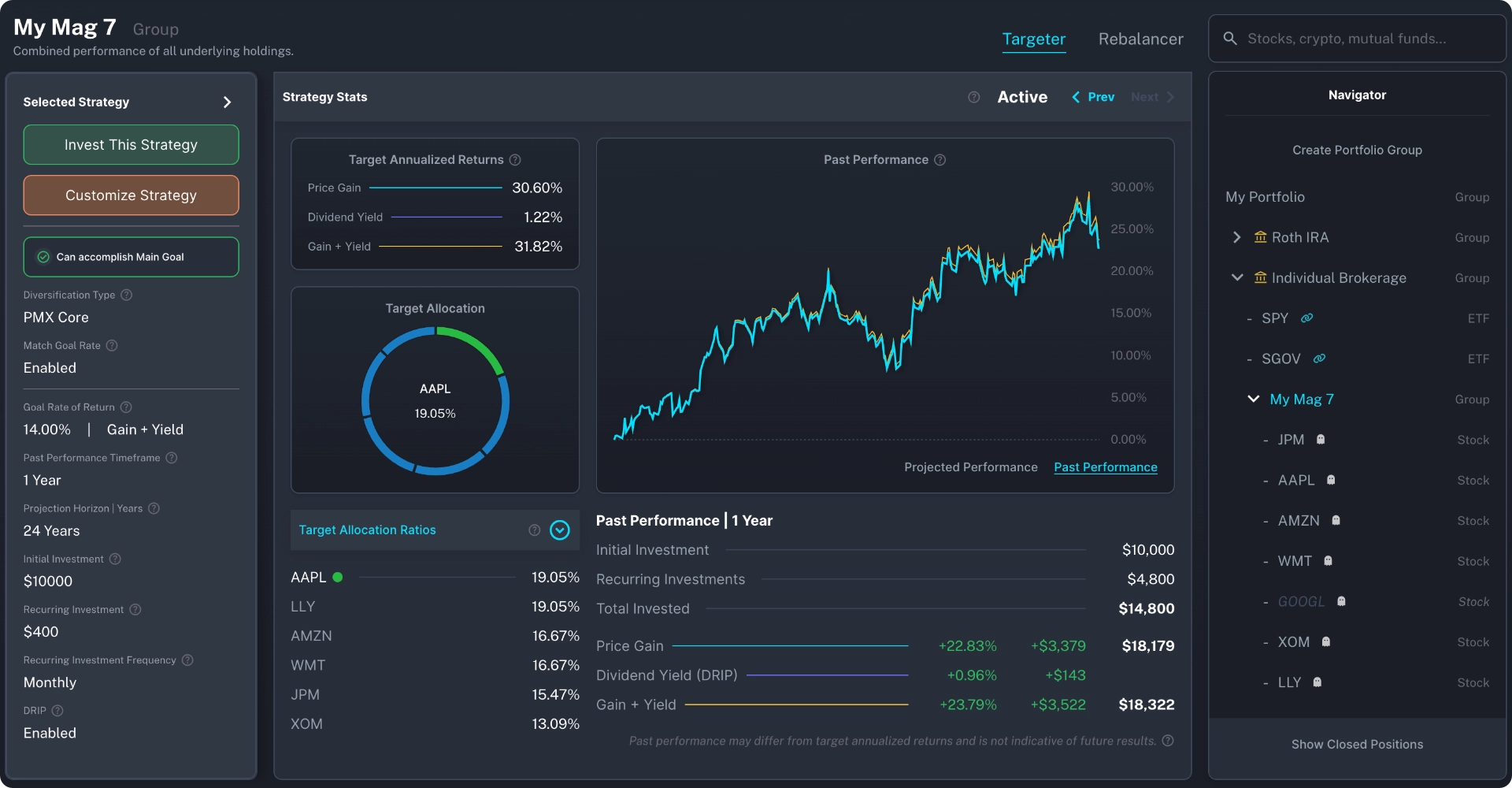Switch to the Rebalancer tab
Viewport: 1512px width, 788px height.
point(1140,39)
